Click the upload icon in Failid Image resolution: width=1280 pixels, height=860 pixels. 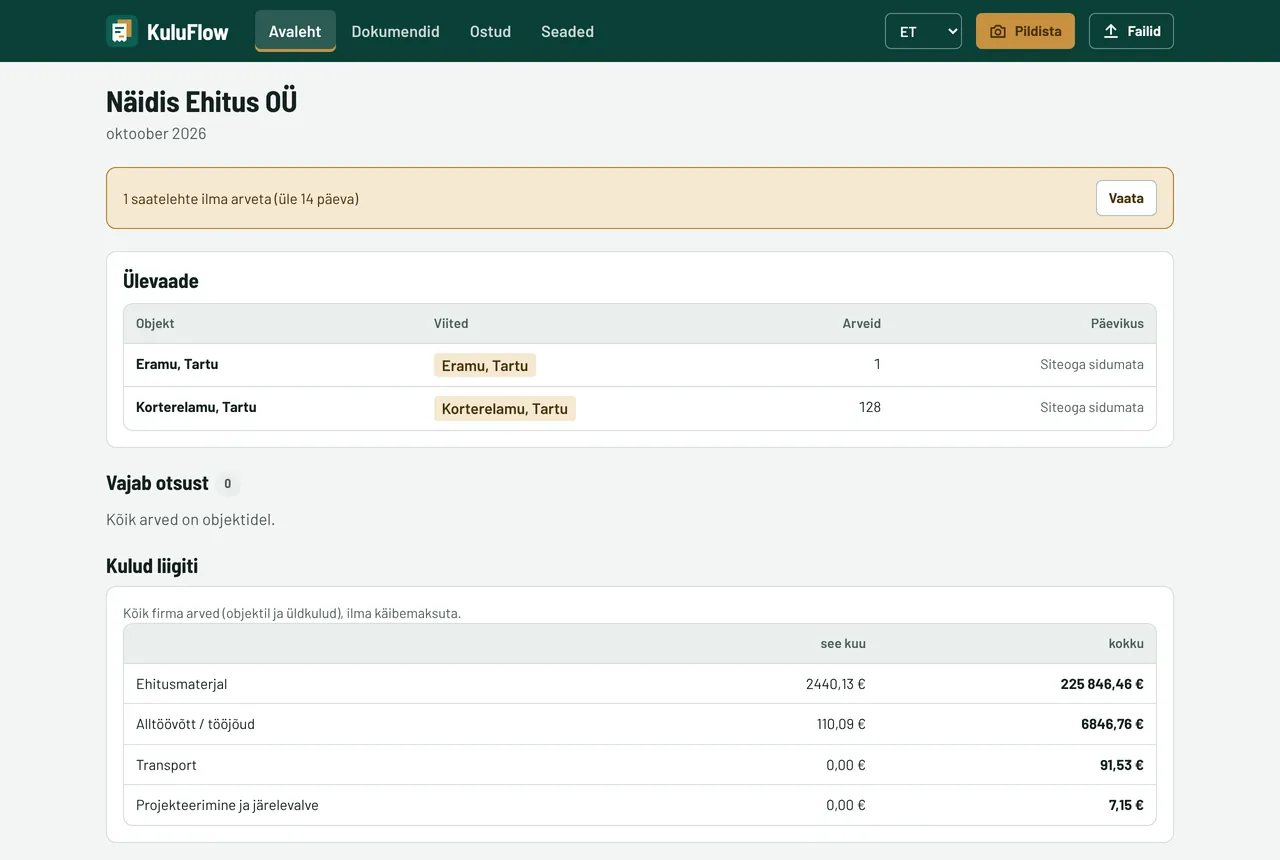(1111, 31)
